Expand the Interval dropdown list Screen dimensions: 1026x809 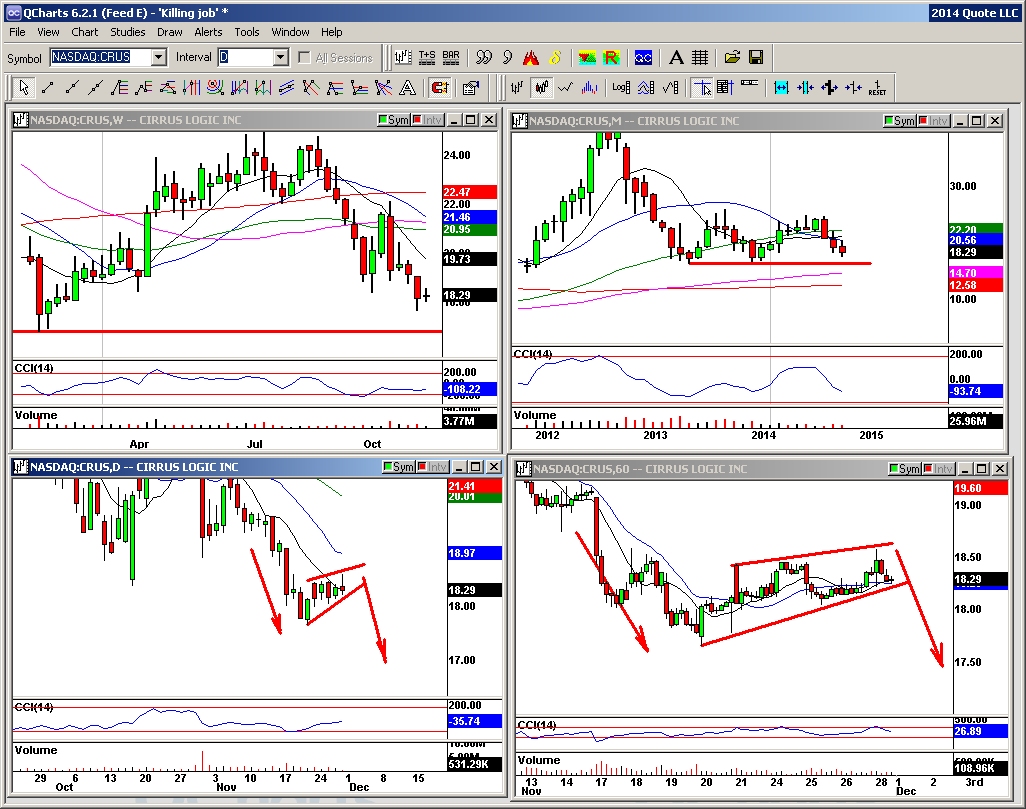[280, 57]
